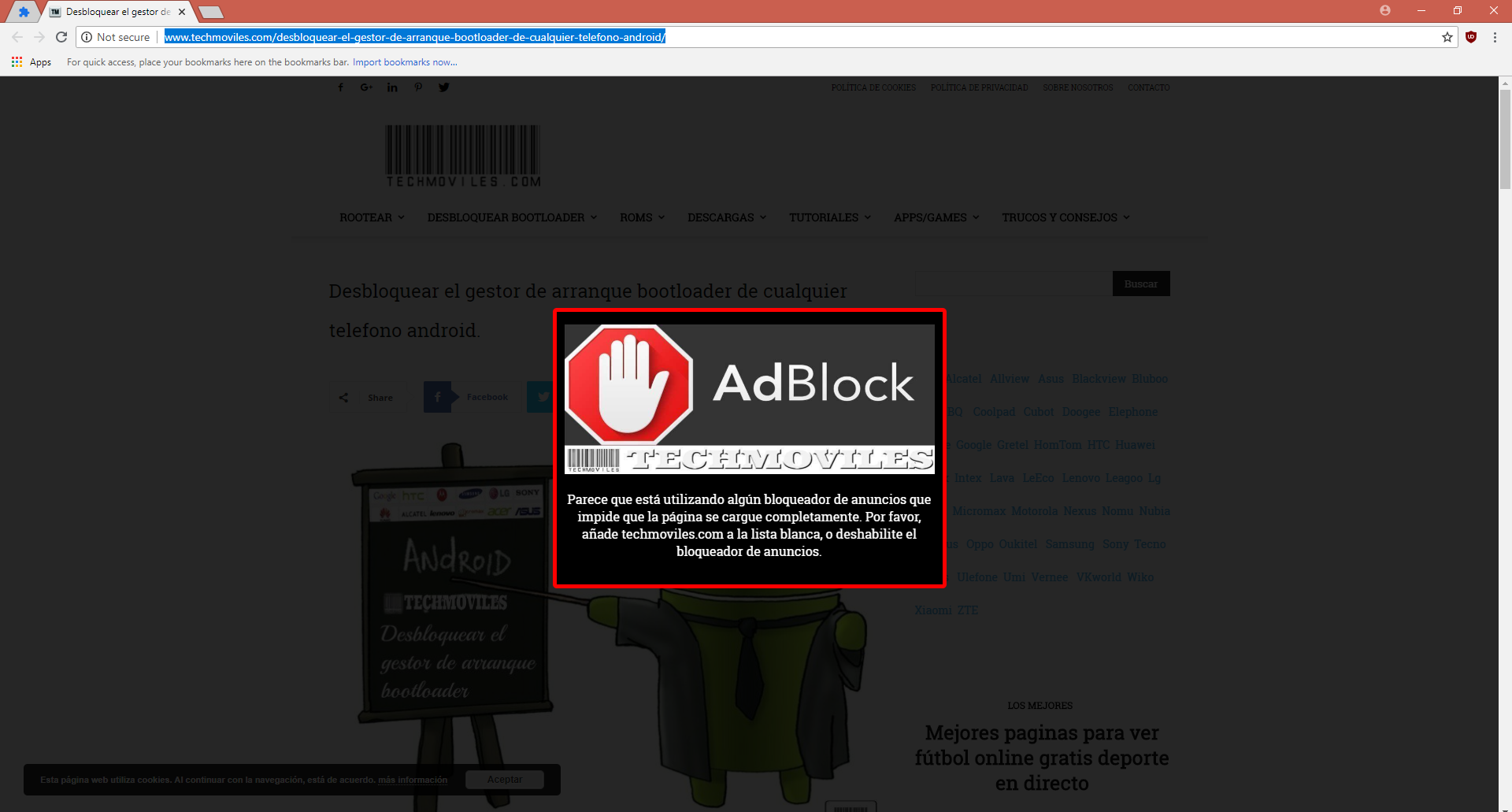Open the ad-blocker shield extension icon
Viewport: 1512px width, 812px height.
tap(1472, 36)
